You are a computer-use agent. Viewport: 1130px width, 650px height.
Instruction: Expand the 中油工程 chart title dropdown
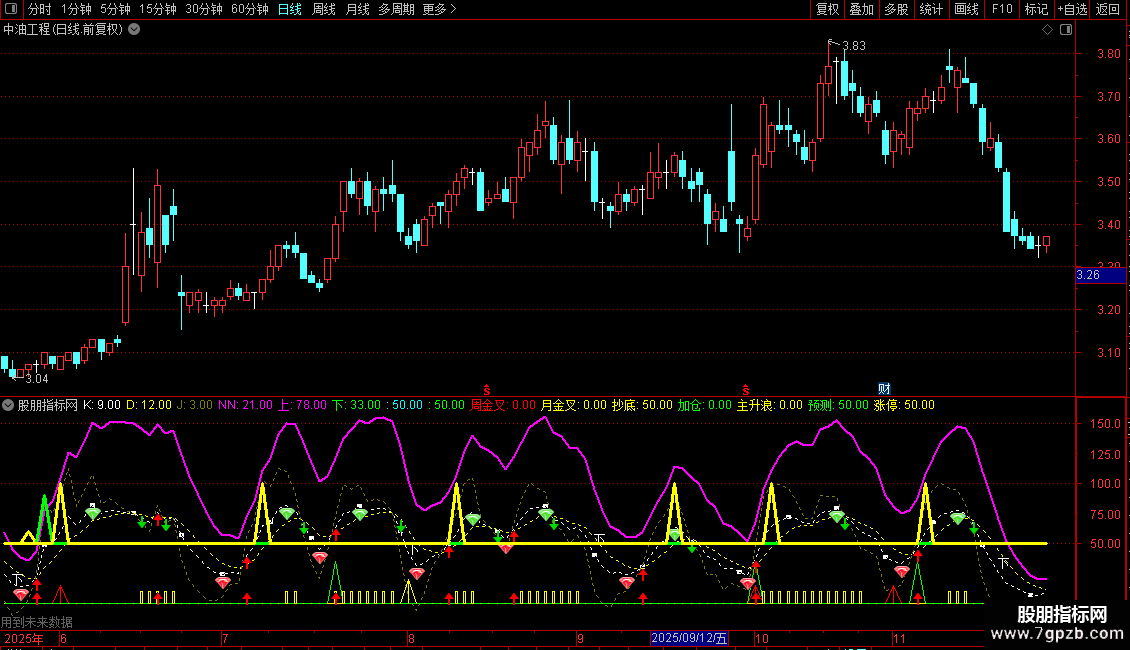(x=134, y=30)
